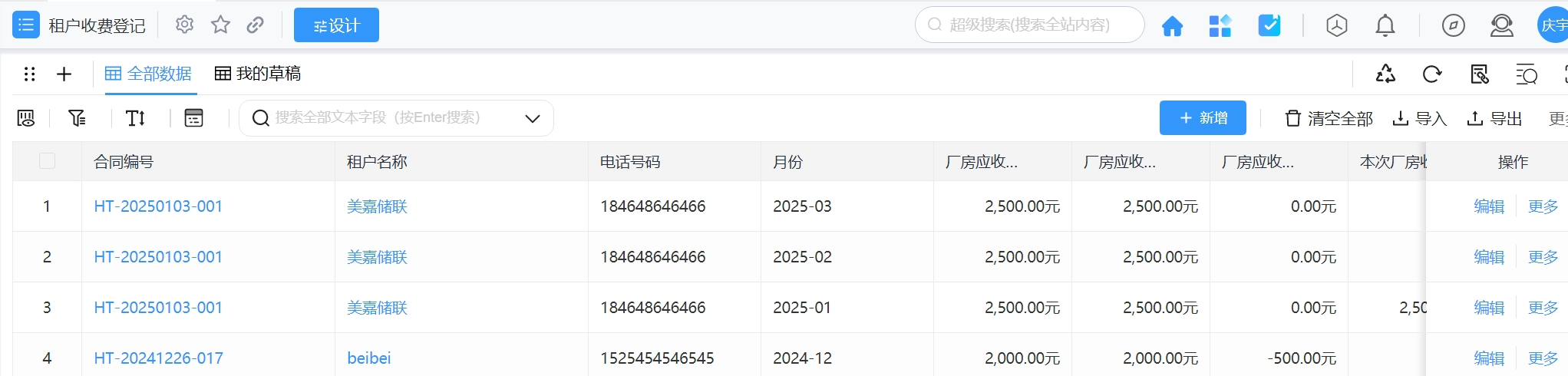The height and width of the screenshot is (376, 1568).
Task: Click the 新增 button
Action: 1202,117
